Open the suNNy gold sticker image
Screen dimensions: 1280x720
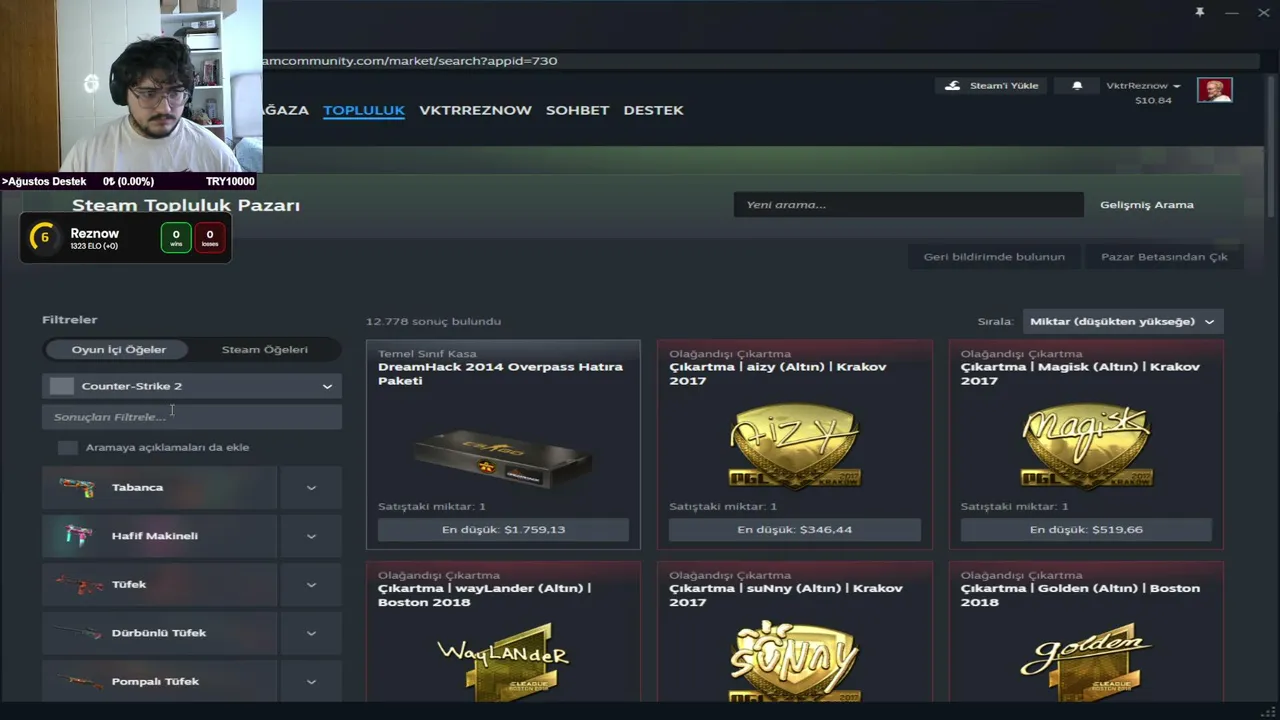[x=795, y=662]
